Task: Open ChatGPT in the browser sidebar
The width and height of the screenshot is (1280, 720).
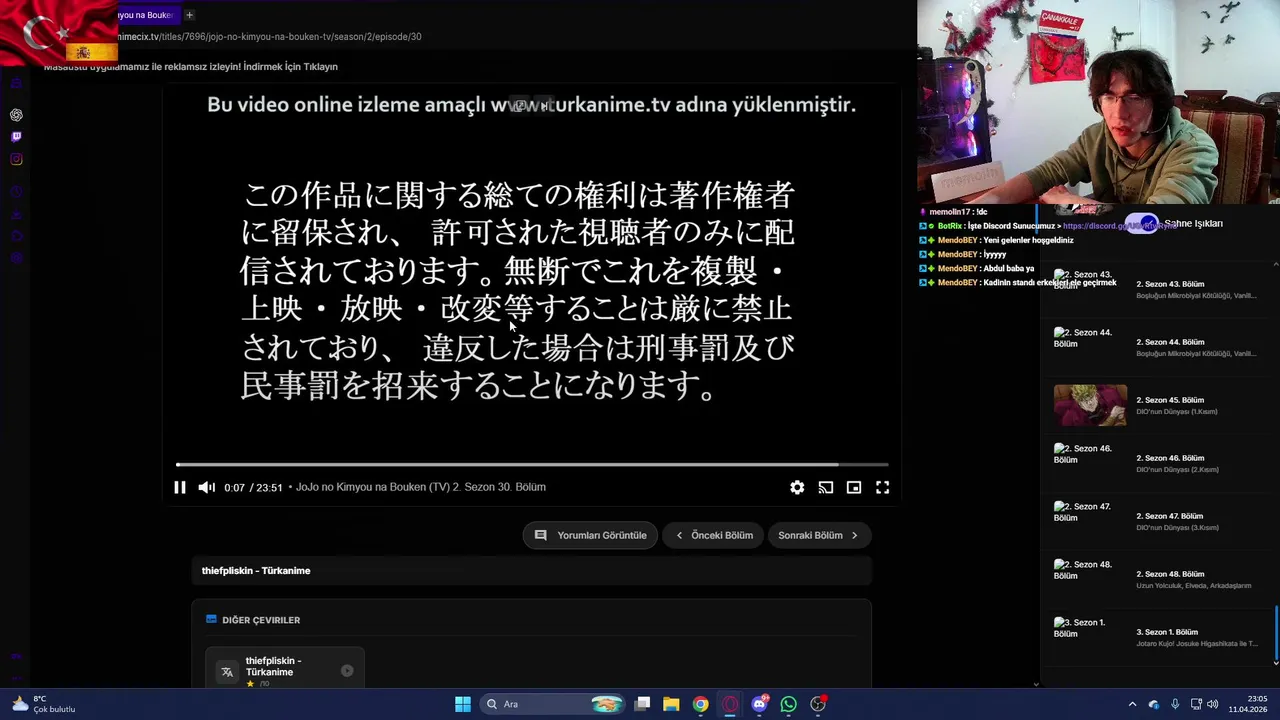Action: click(x=16, y=115)
